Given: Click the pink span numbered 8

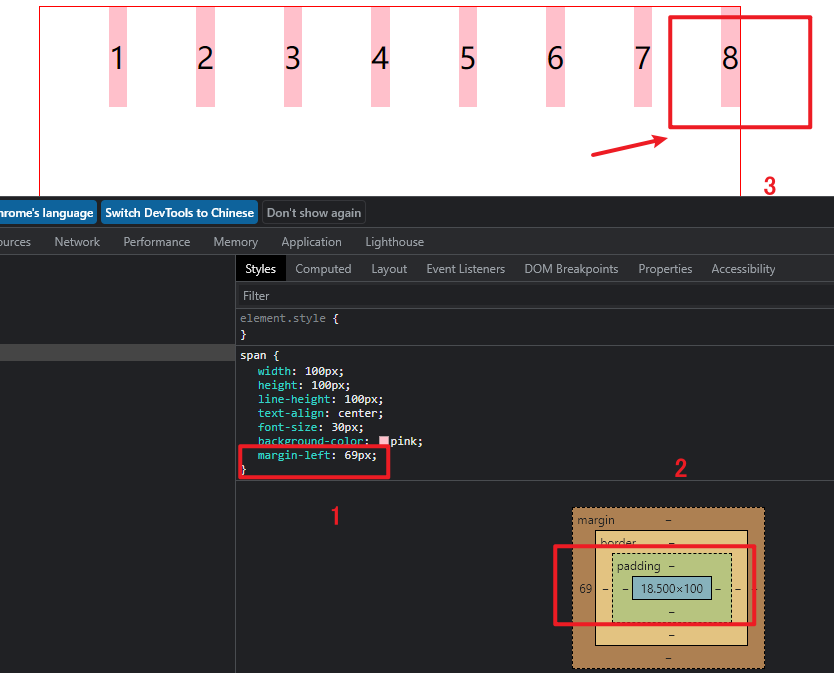Looking at the screenshot, I should (x=730, y=57).
